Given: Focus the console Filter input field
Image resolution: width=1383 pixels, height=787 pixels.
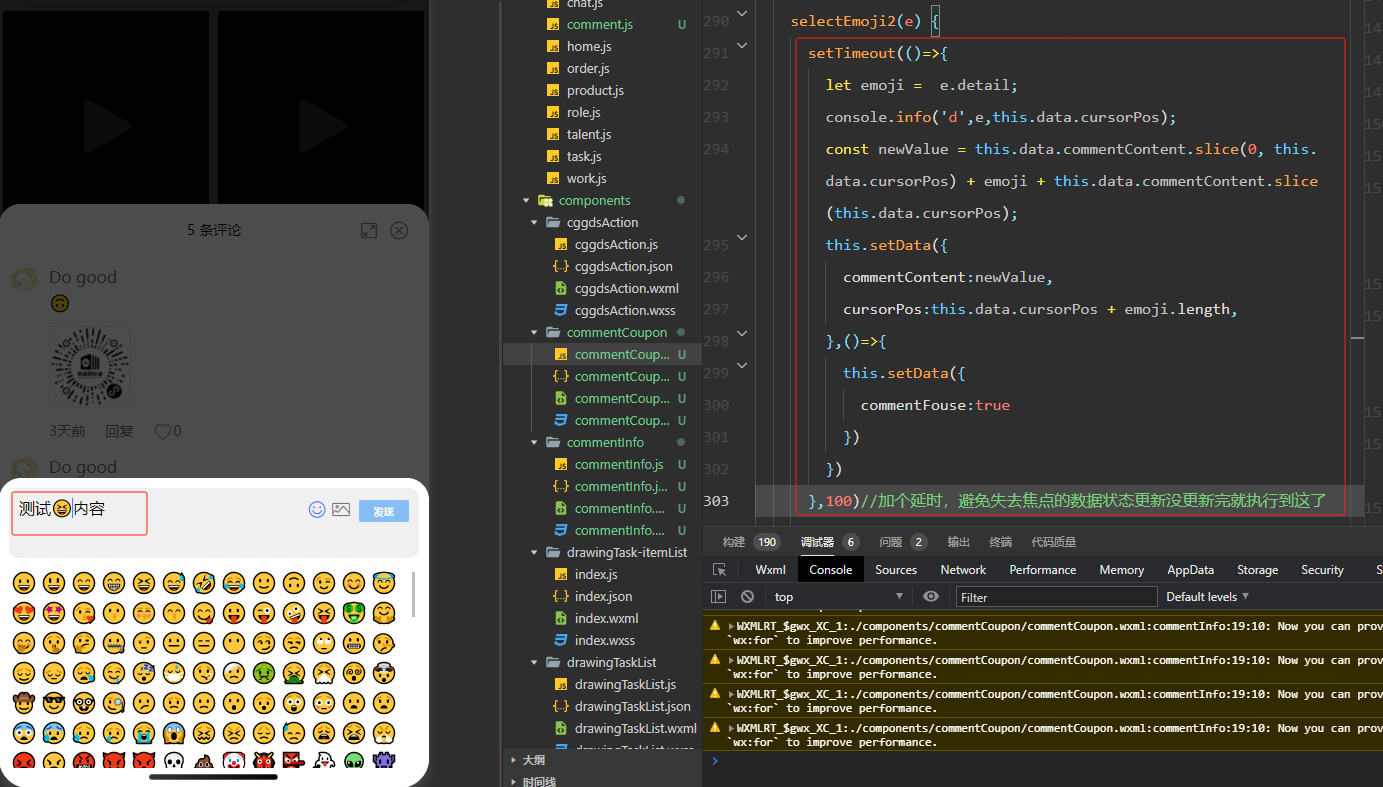Looking at the screenshot, I should tap(1056, 597).
